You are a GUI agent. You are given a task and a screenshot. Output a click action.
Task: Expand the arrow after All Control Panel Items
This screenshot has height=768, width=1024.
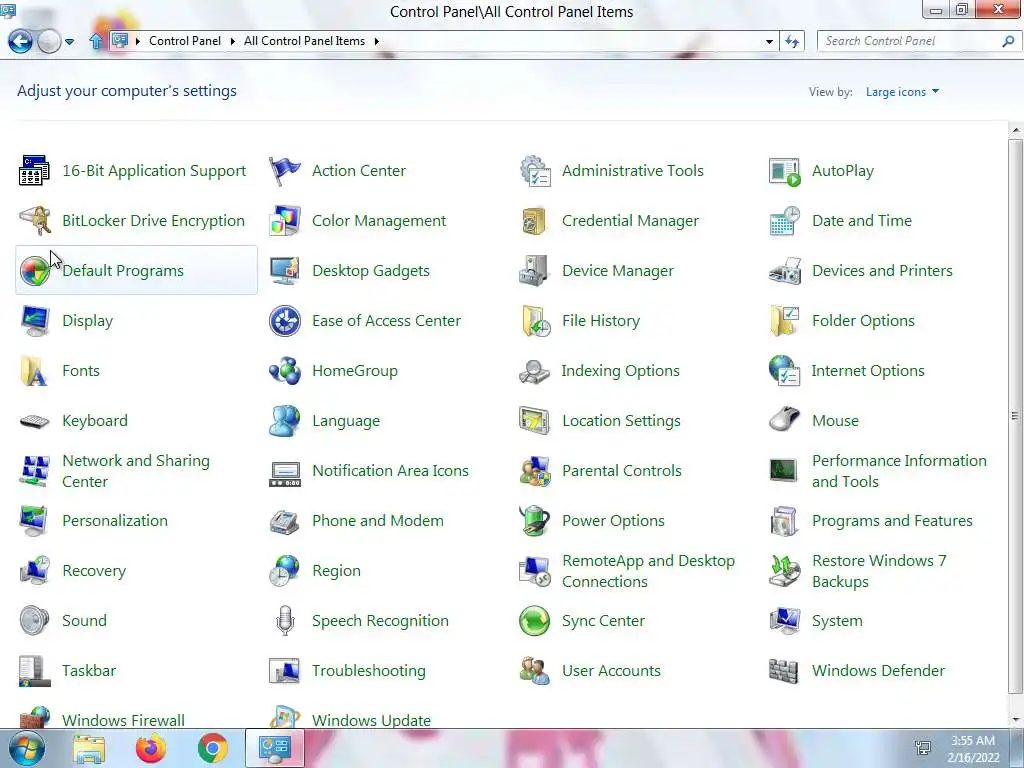pos(377,41)
